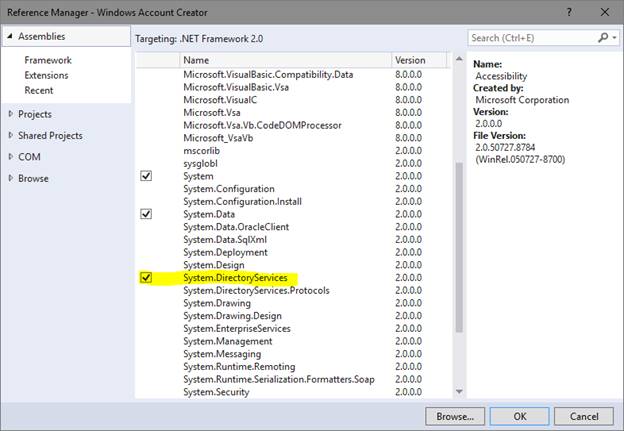Select the Extensions category
This screenshot has height=431, width=624.
coord(46,75)
